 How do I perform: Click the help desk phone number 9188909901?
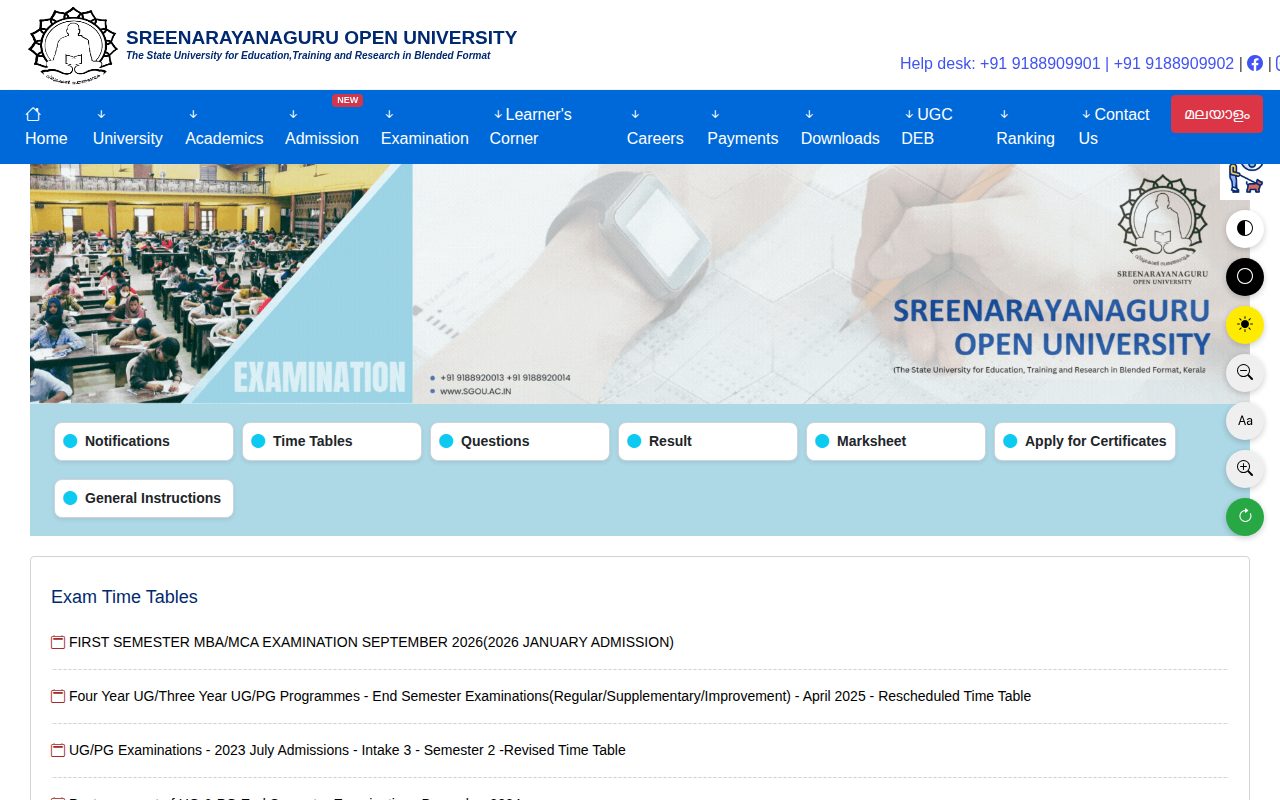pyautogui.click(x=1040, y=63)
